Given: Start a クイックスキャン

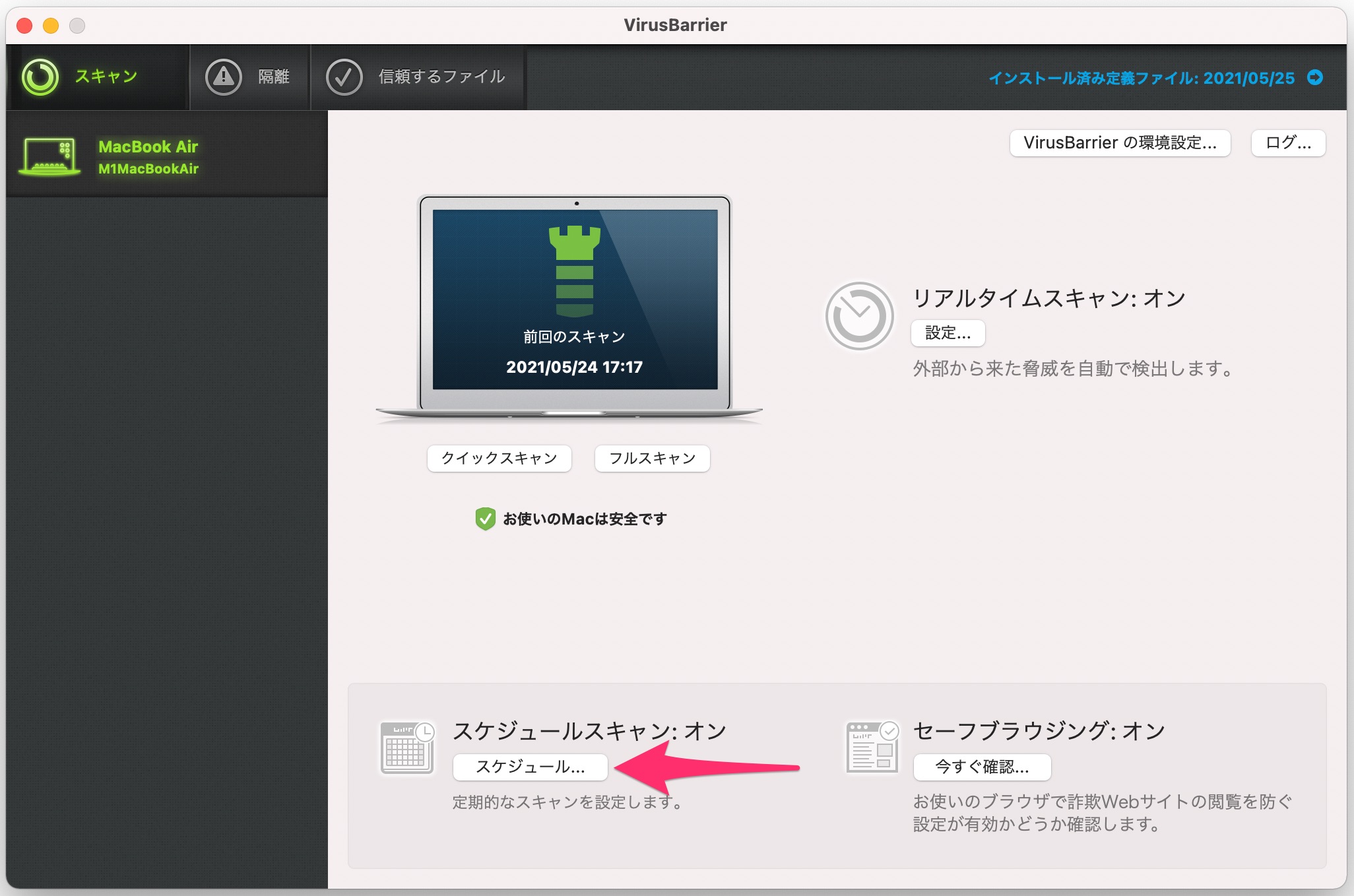Looking at the screenshot, I should (x=499, y=458).
